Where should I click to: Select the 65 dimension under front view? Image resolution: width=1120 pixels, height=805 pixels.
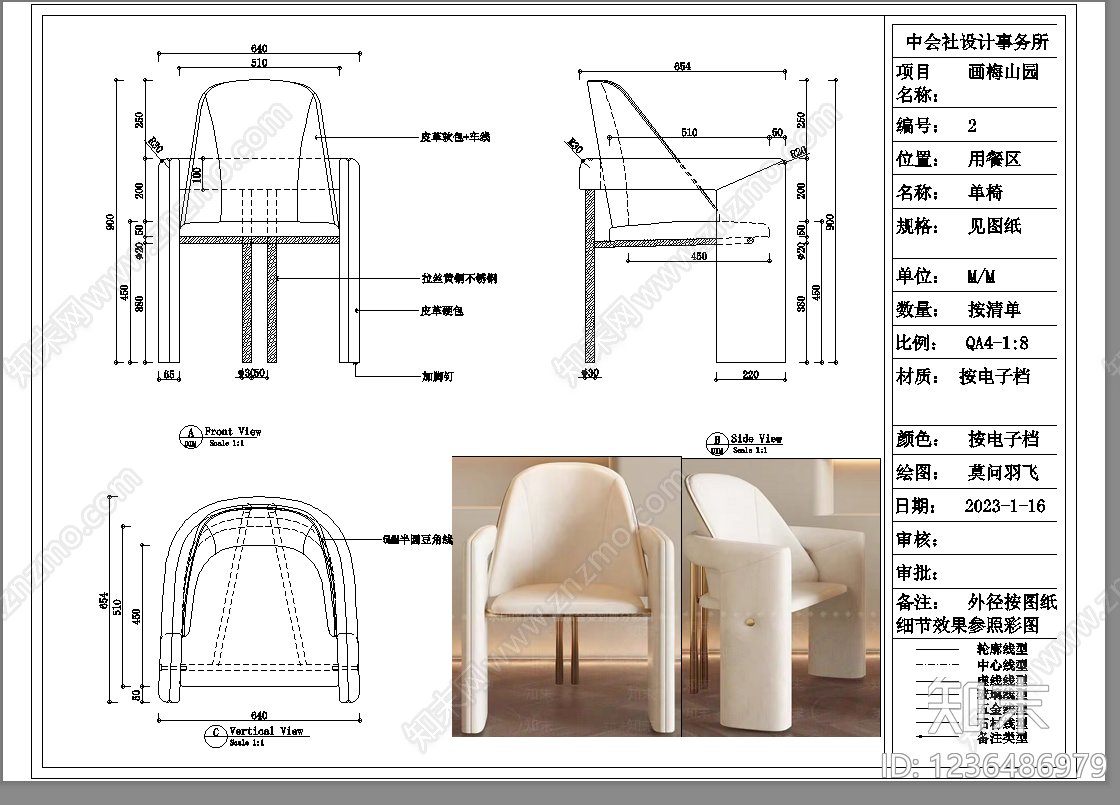[169, 374]
